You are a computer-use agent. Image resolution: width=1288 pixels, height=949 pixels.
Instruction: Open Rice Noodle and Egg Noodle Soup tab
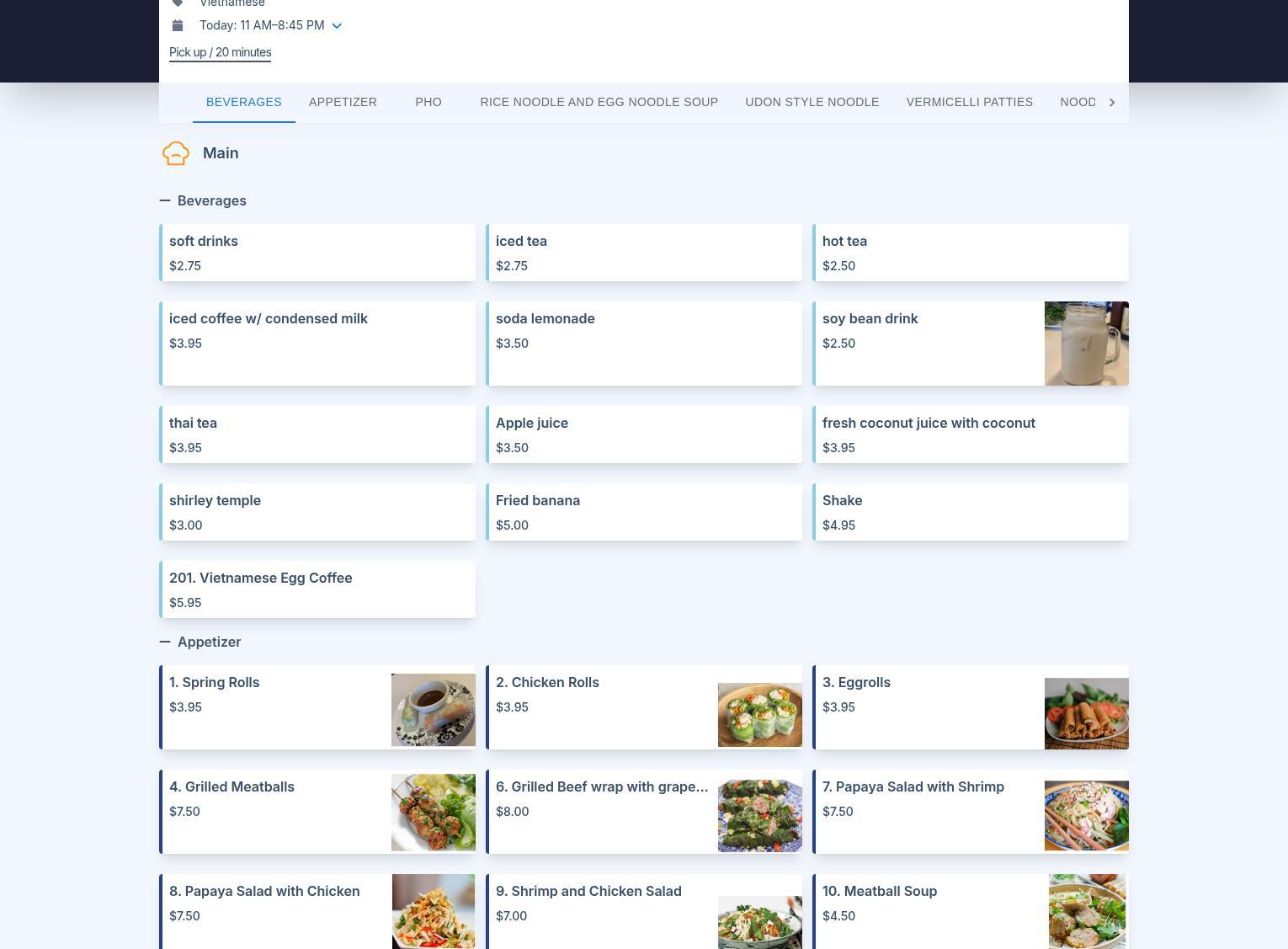click(x=599, y=102)
